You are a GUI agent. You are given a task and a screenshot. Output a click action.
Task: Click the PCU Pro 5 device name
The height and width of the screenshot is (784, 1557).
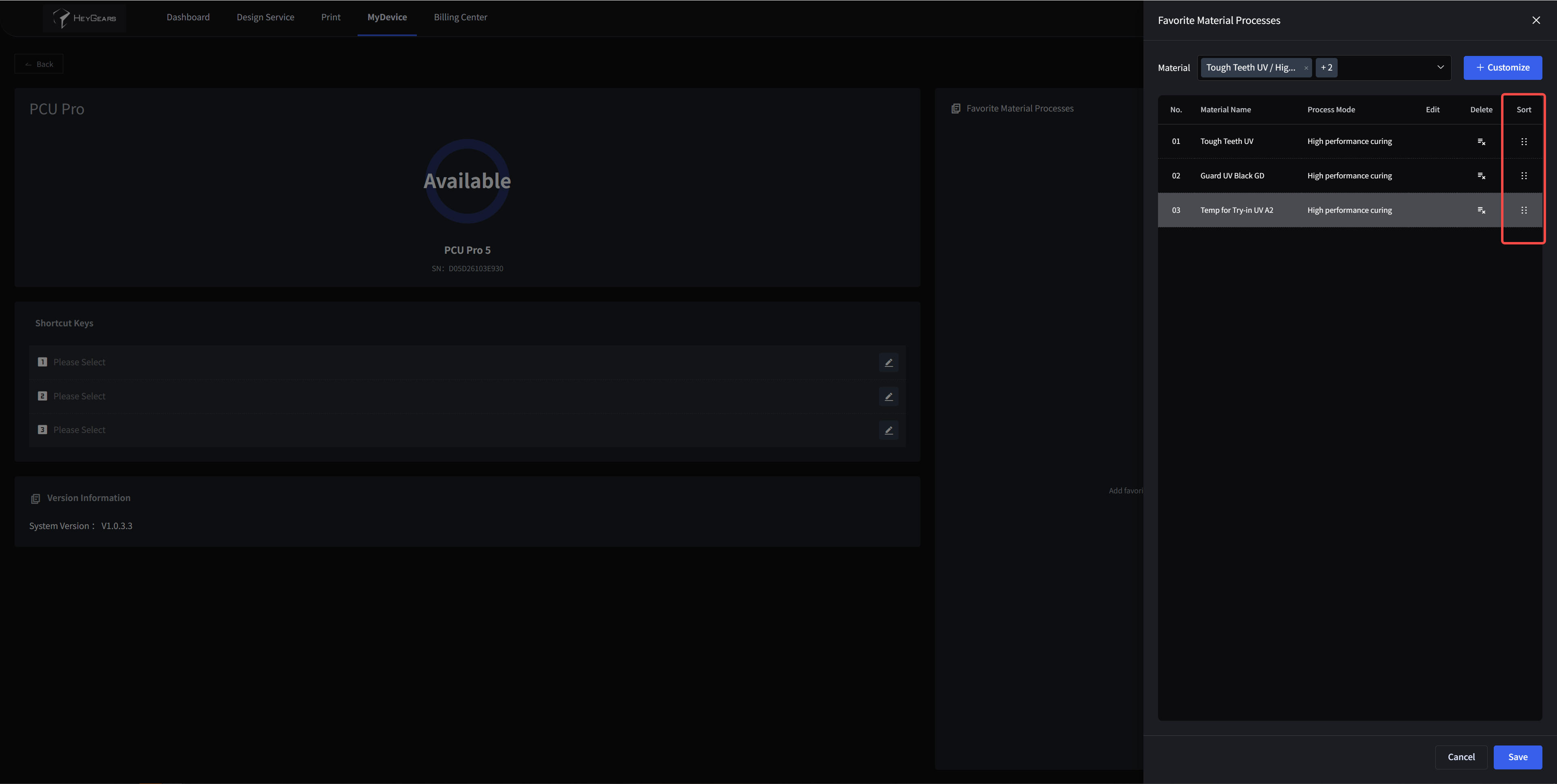467,250
